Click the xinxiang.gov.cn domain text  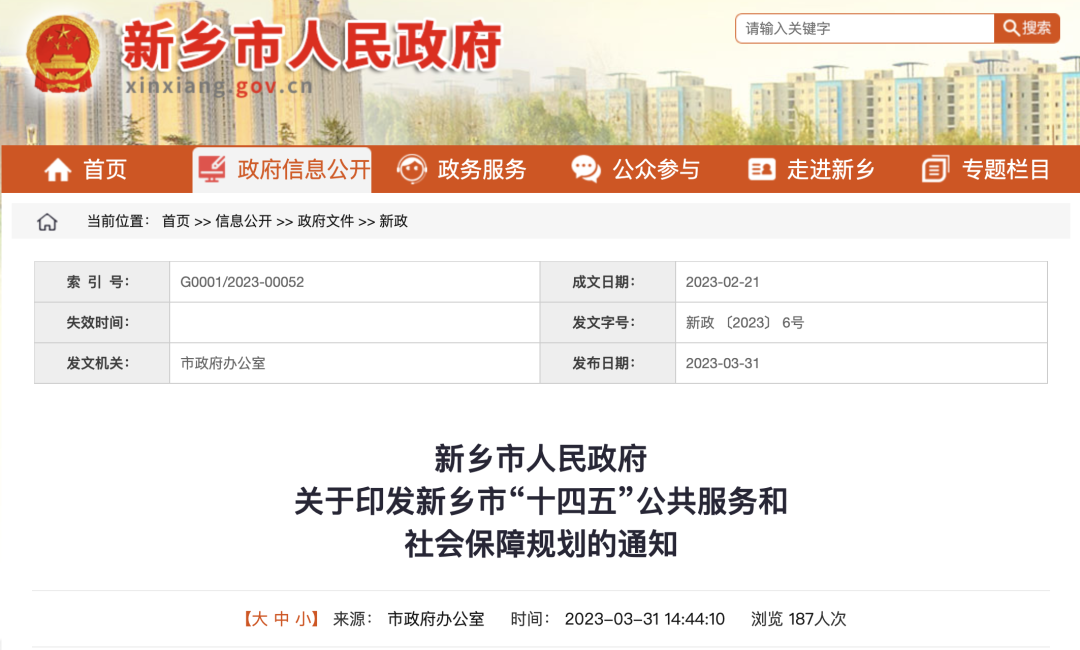(x=219, y=86)
